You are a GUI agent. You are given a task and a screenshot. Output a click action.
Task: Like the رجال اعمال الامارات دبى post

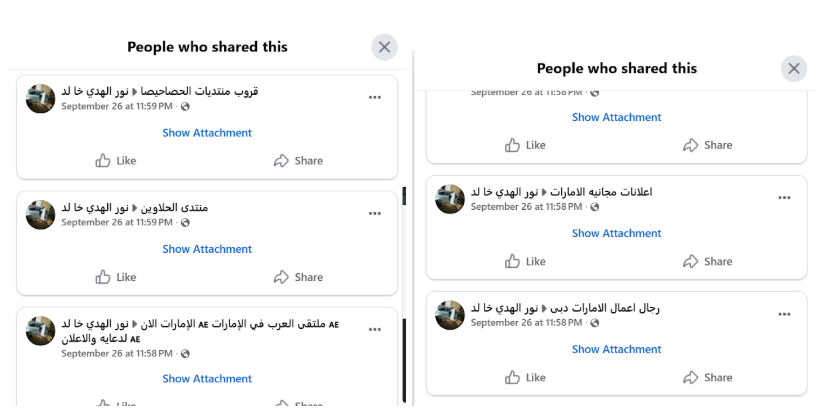[x=525, y=377]
